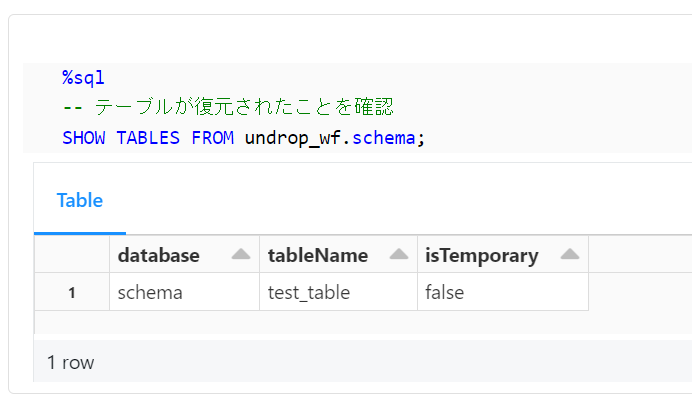Click undrop_wf in the SQL statement
This screenshot has width=692, height=411.
[x=293, y=138]
